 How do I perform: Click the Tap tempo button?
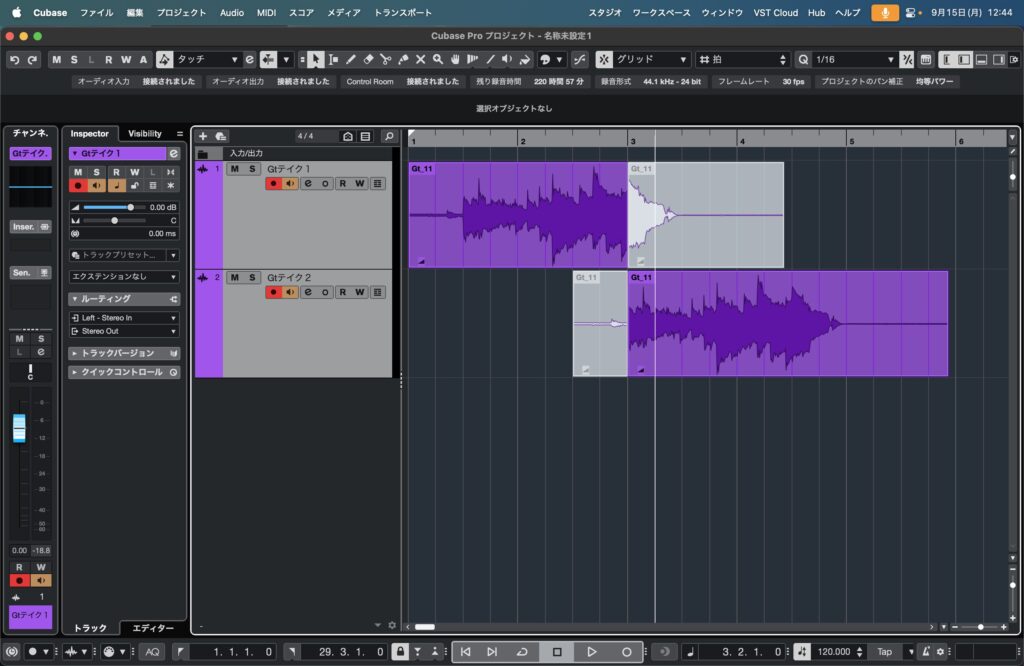click(x=884, y=652)
